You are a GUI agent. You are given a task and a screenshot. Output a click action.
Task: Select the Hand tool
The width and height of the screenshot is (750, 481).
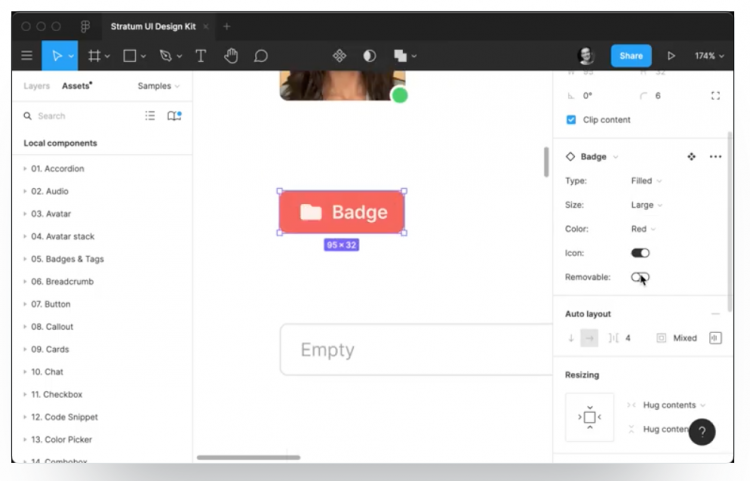pyautogui.click(x=231, y=56)
